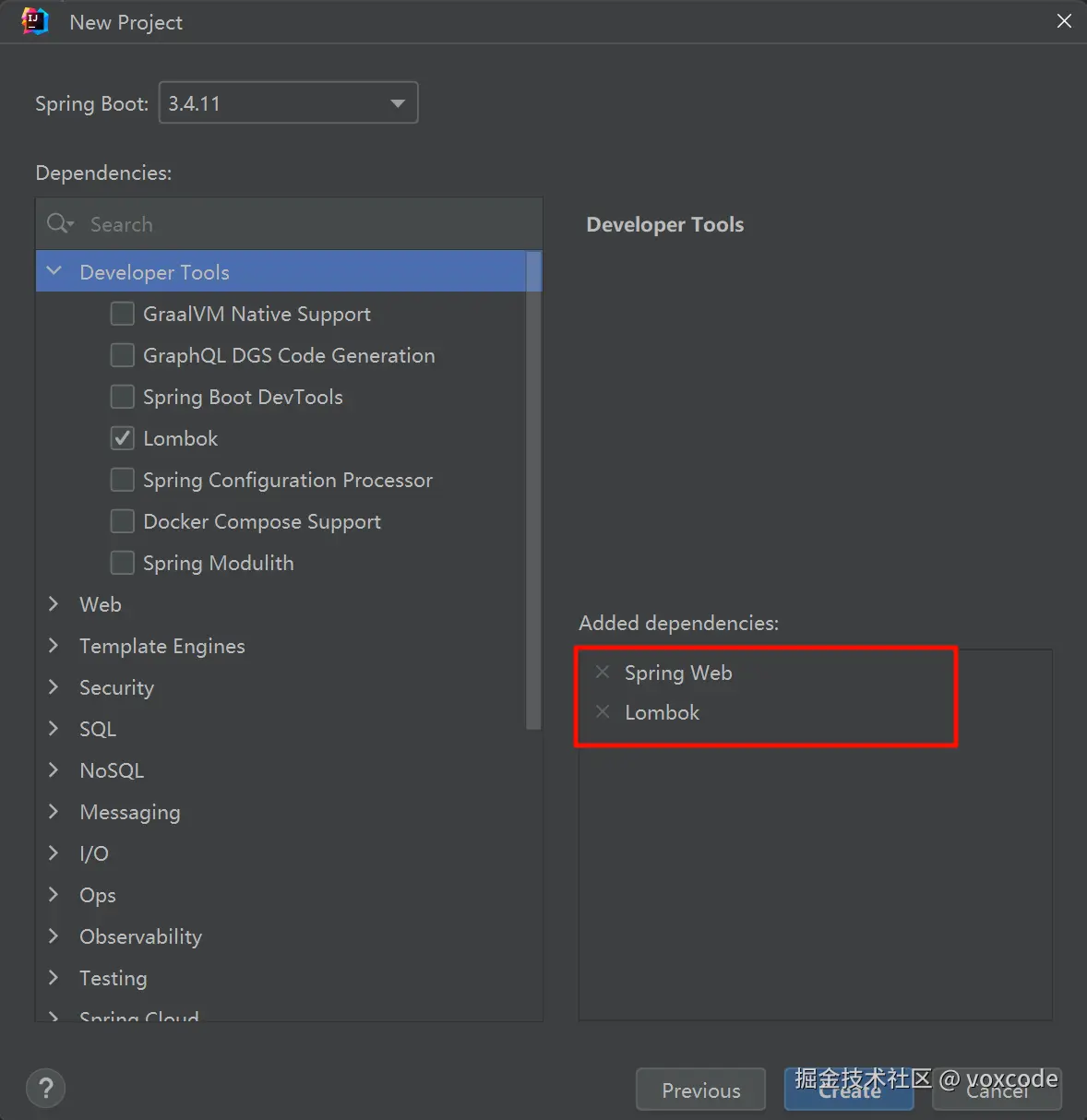Select the NoSQL row label
1087x1120 pixels.
112,770
